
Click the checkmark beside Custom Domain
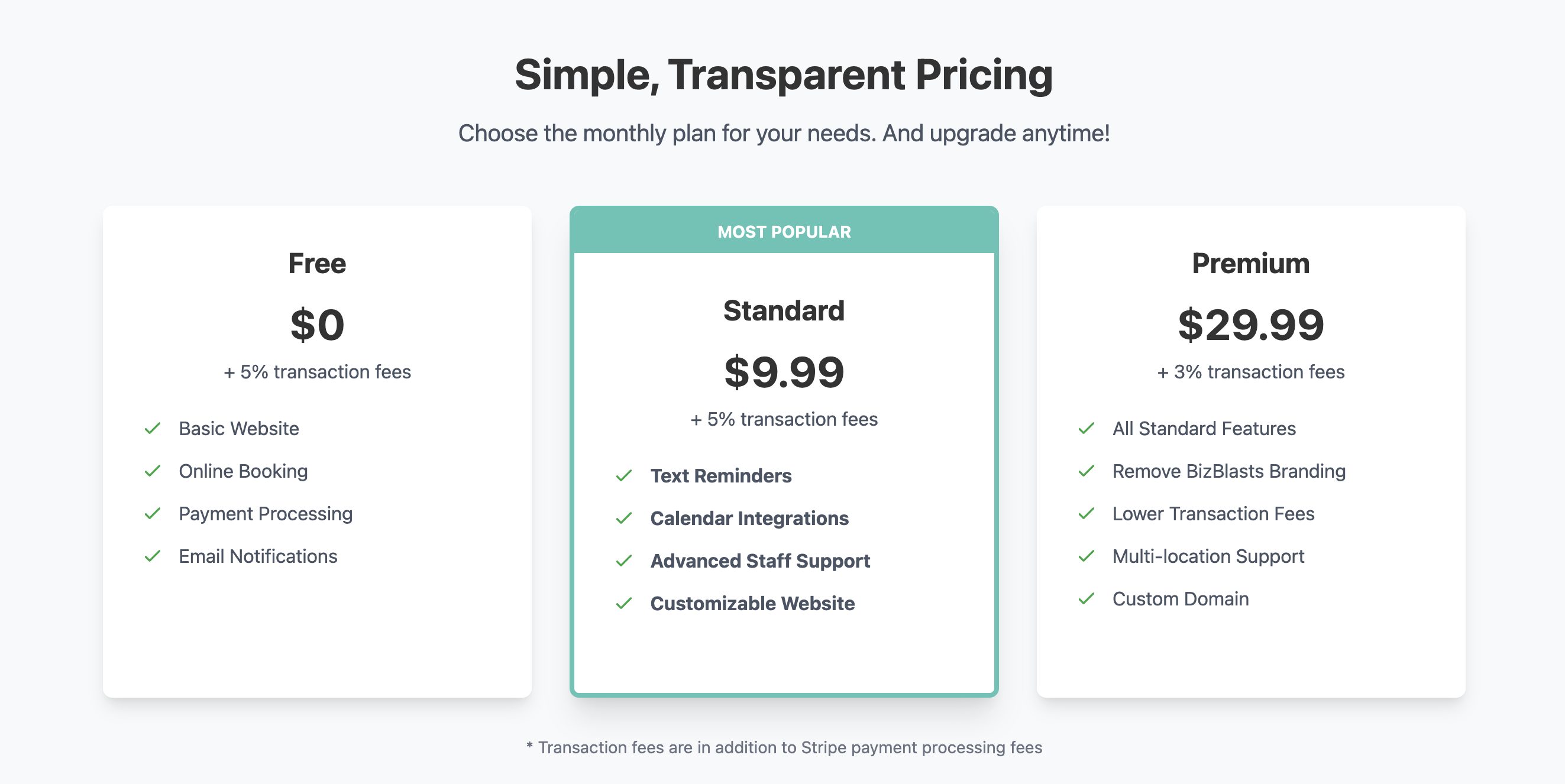point(1087,599)
